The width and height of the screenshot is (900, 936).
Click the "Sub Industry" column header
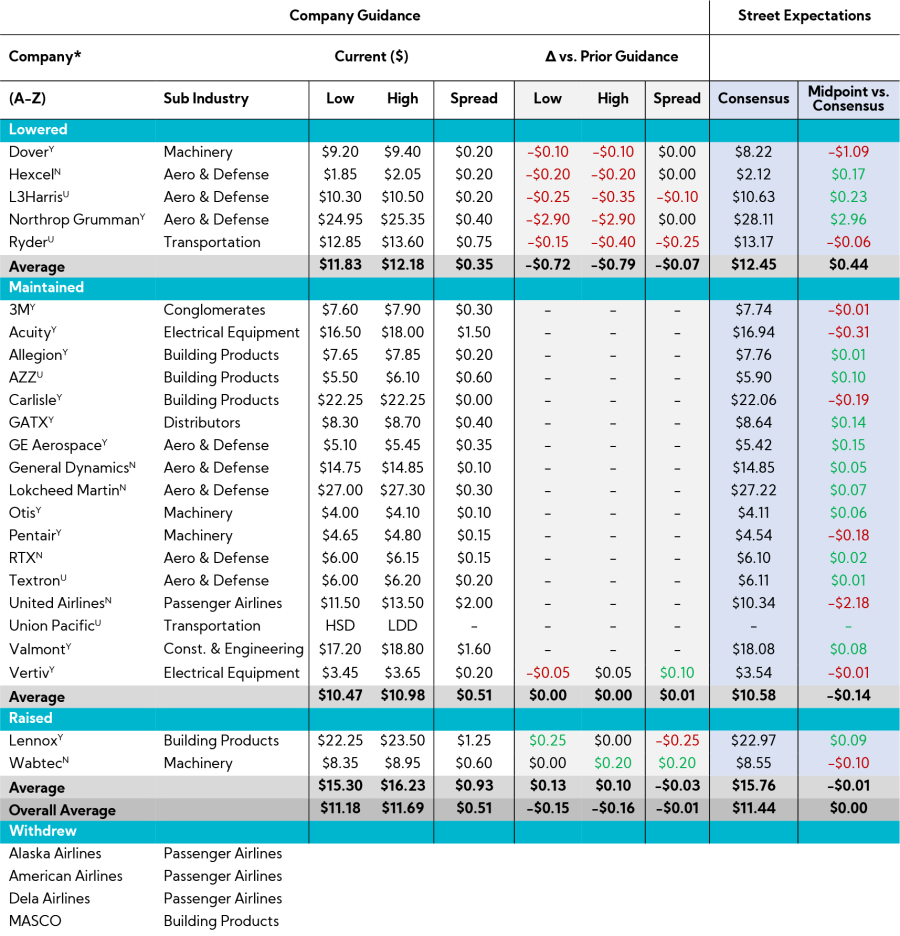coord(206,99)
